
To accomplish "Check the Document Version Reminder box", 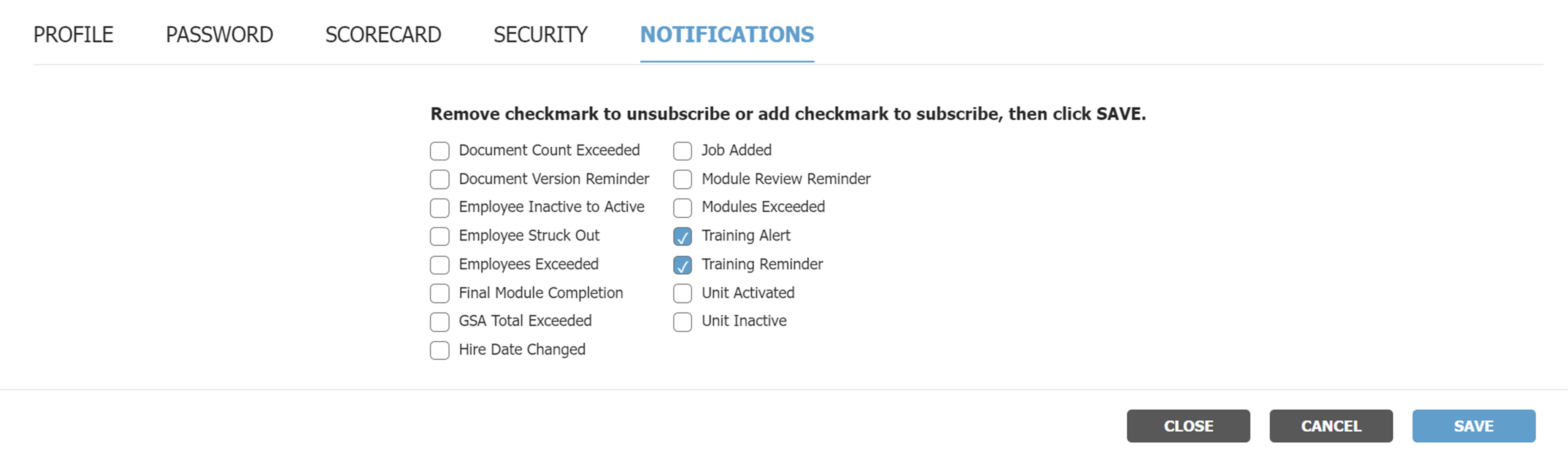I will click(x=440, y=179).
